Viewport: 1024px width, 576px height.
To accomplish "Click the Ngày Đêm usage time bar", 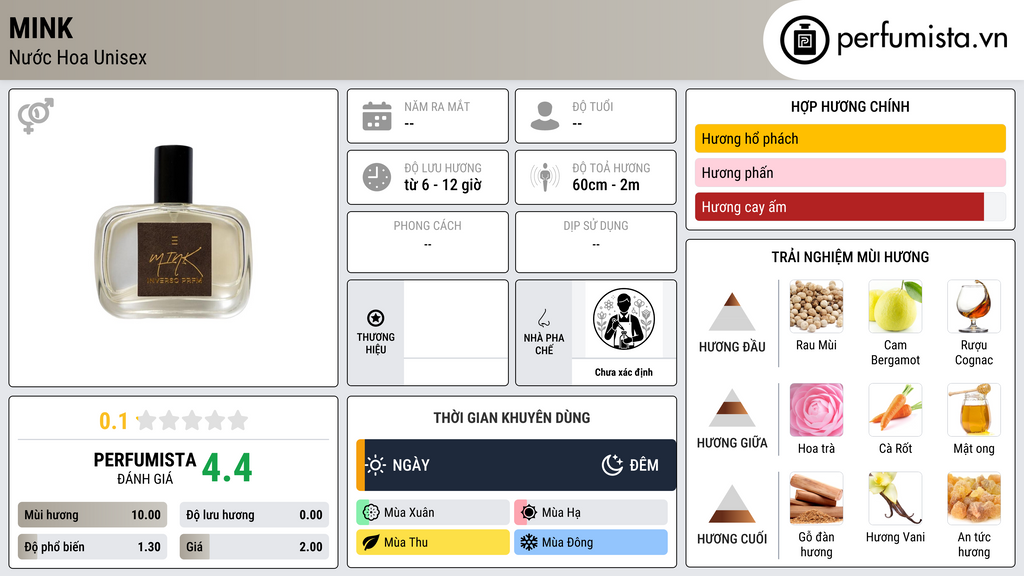I will (x=516, y=465).
